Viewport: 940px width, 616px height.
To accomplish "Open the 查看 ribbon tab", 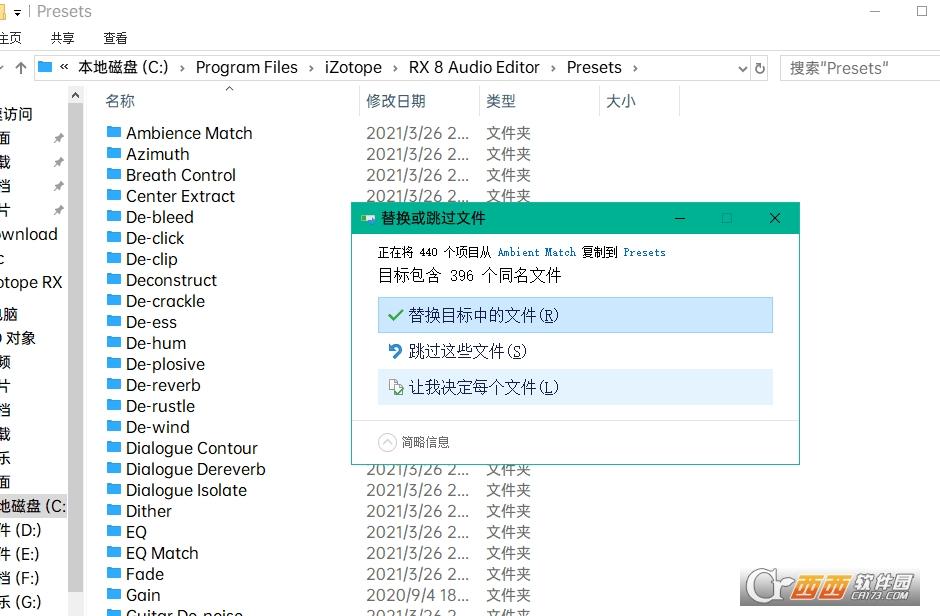I will point(115,38).
